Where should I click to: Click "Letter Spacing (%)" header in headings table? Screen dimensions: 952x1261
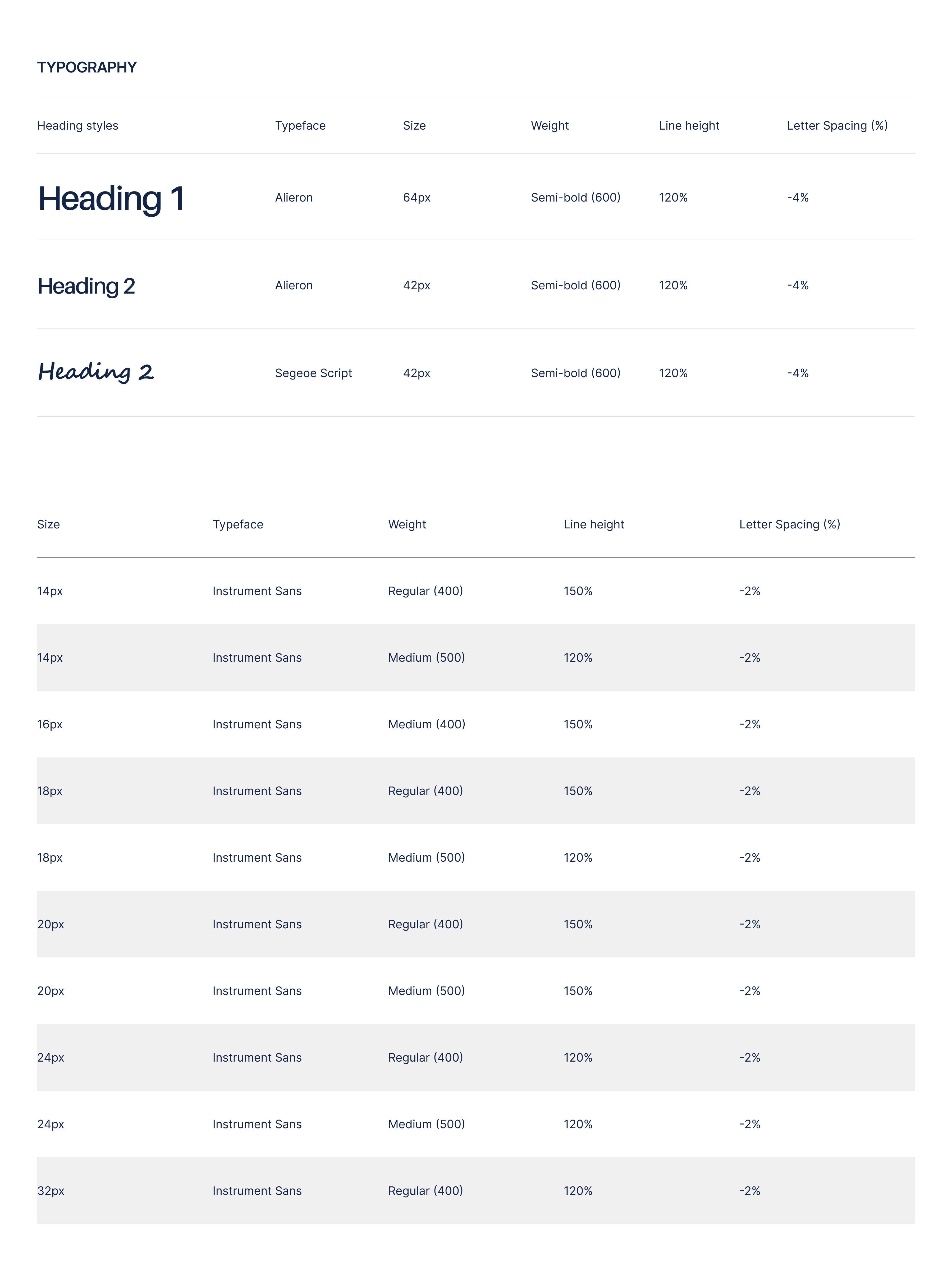[x=837, y=125]
